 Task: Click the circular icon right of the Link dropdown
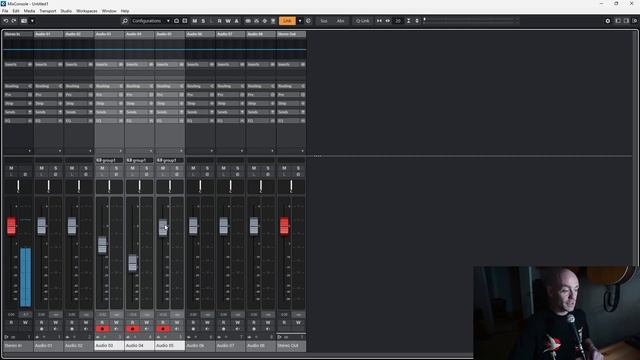308,21
